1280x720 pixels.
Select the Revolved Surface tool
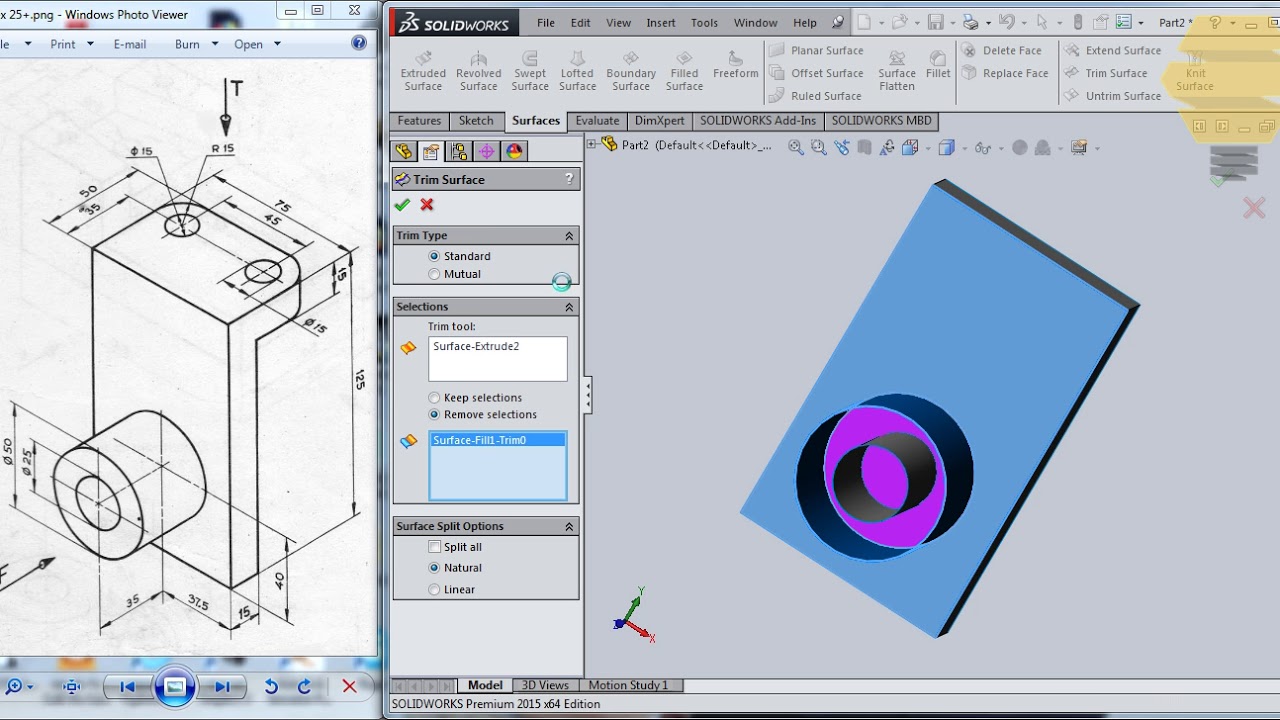point(478,71)
